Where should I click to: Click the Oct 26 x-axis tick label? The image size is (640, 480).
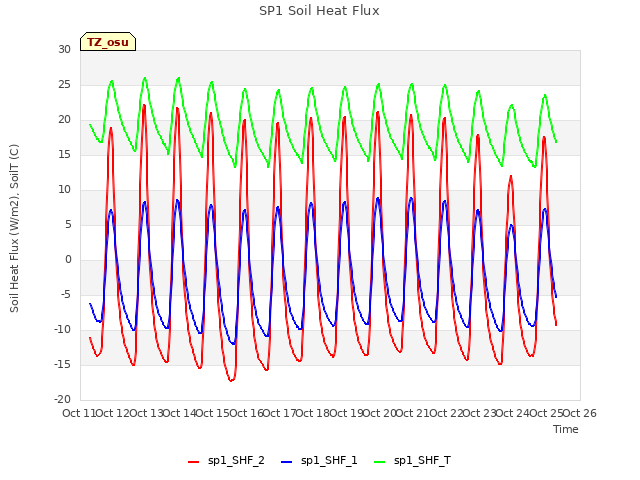580,413
